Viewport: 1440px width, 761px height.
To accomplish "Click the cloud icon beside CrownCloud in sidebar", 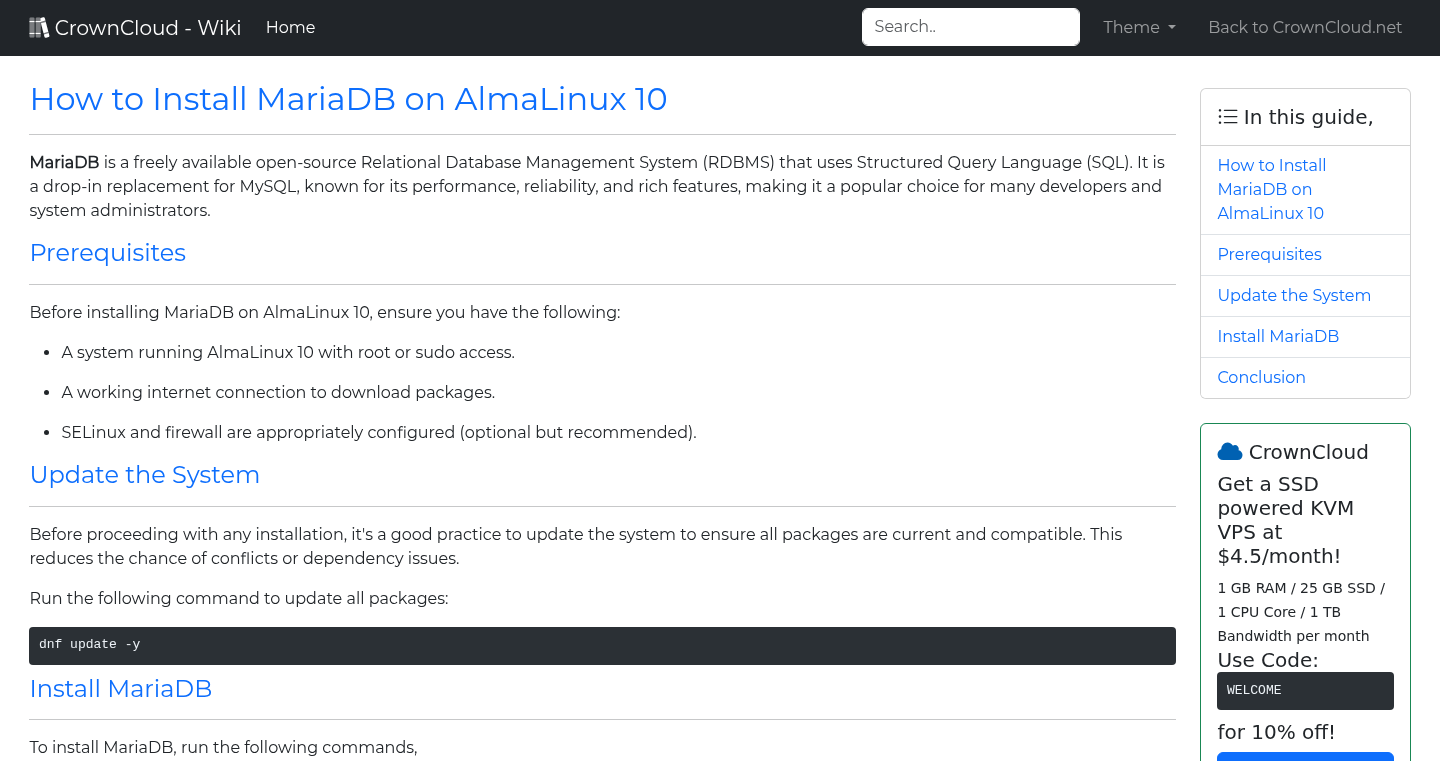I will coord(1229,451).
